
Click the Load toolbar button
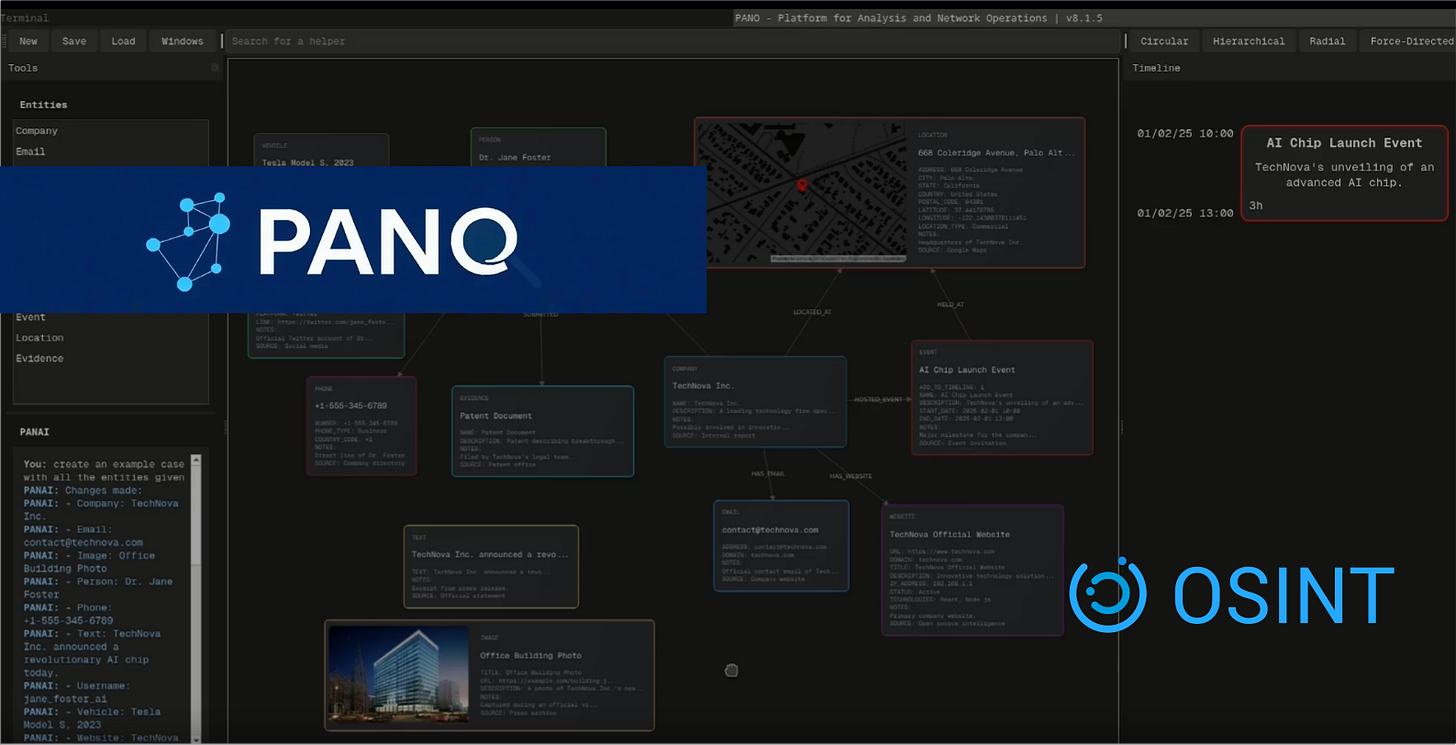[123, 41]
